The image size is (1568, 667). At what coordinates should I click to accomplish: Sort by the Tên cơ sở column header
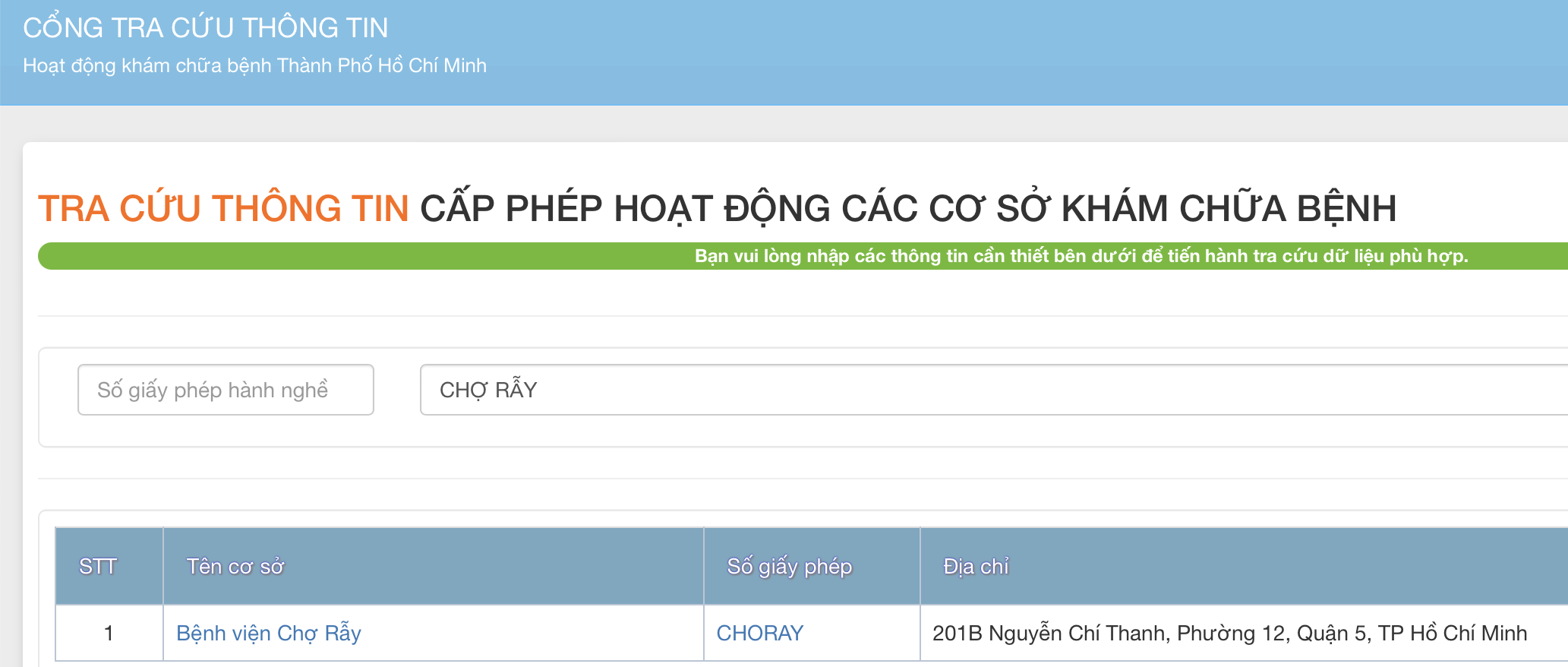pyautogui.click(x=235, y=567)
